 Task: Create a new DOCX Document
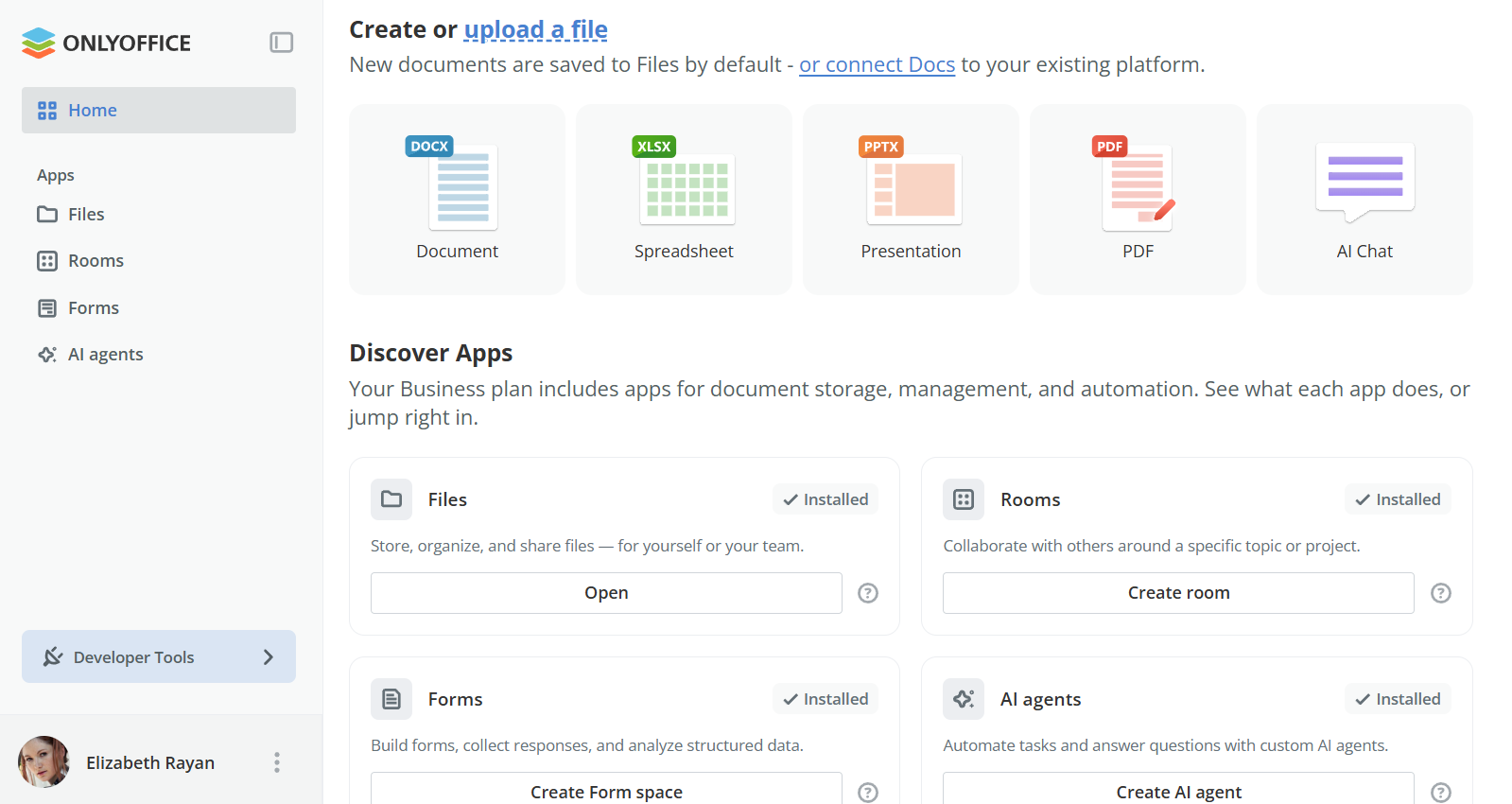click(x=457, y=200)
